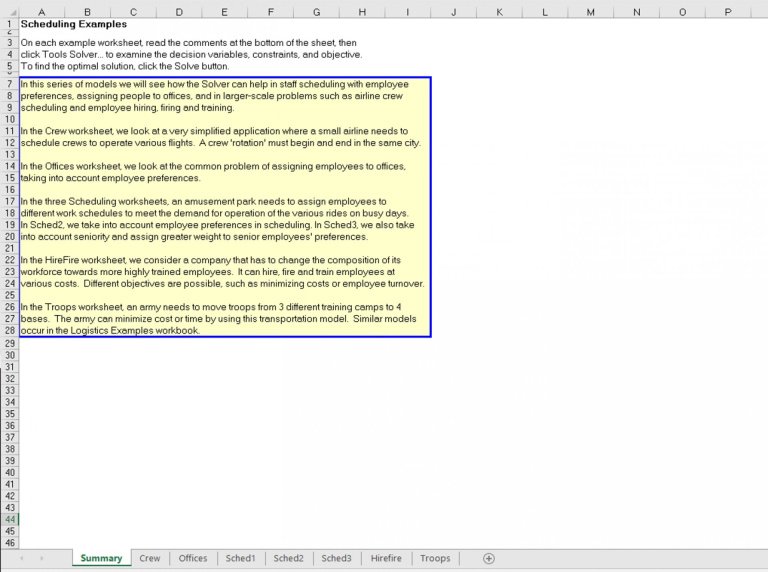Select column E header
The image size is (768, 572).
224,12
